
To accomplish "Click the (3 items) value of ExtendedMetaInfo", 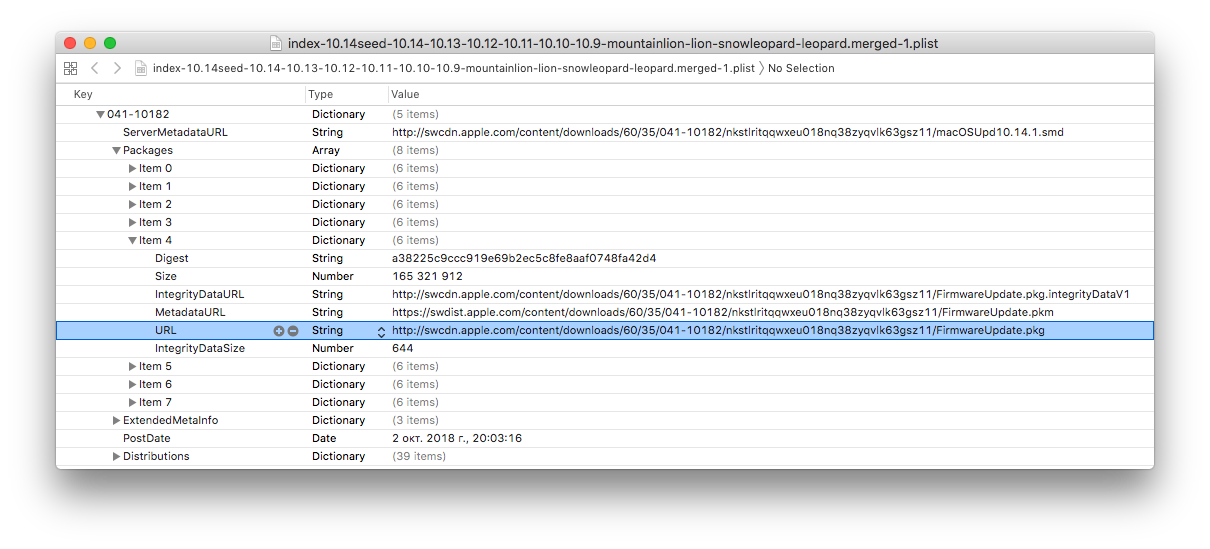I will [x=415, y=420].
